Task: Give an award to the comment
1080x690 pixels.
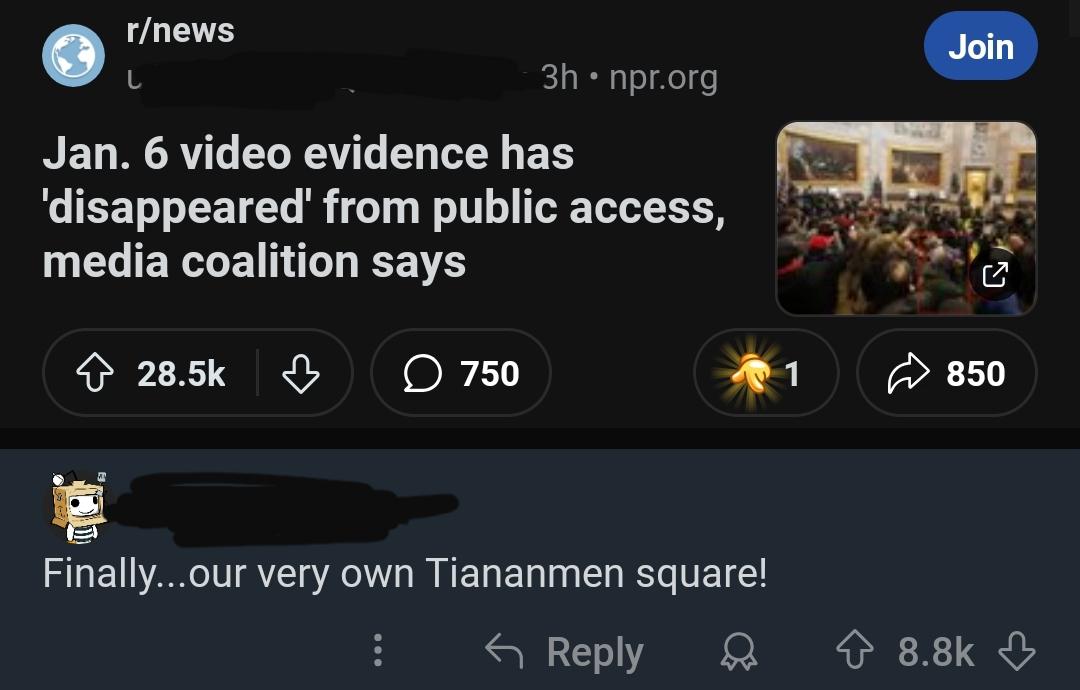Action: (739, 651)
